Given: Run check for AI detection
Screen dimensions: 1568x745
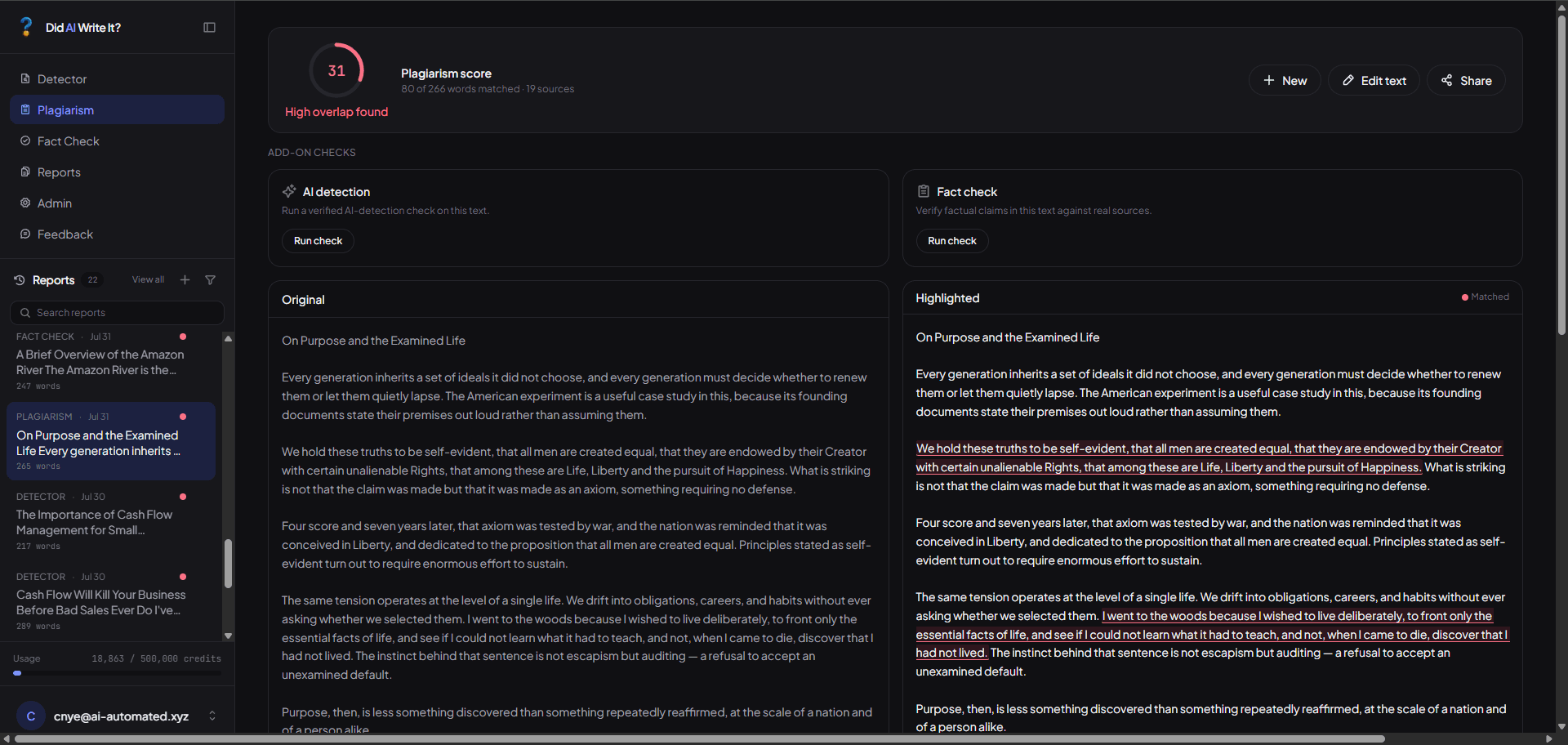Looking at the screenshot, I should (x=318, y=241).
